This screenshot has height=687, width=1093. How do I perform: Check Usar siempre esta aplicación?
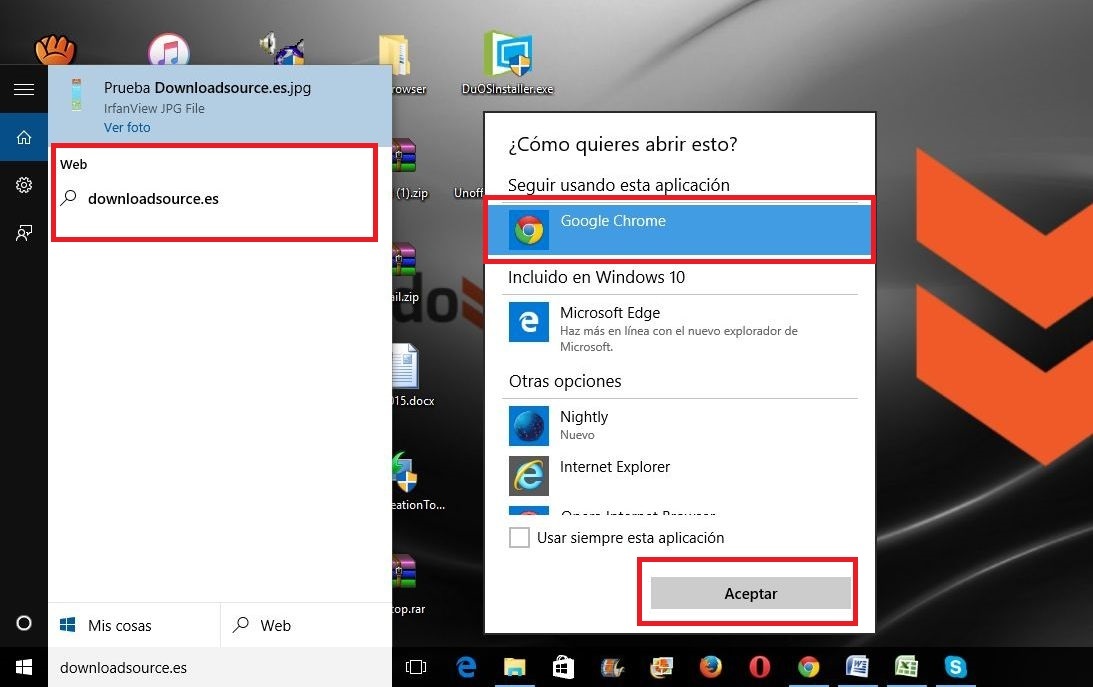coord(519,537)
